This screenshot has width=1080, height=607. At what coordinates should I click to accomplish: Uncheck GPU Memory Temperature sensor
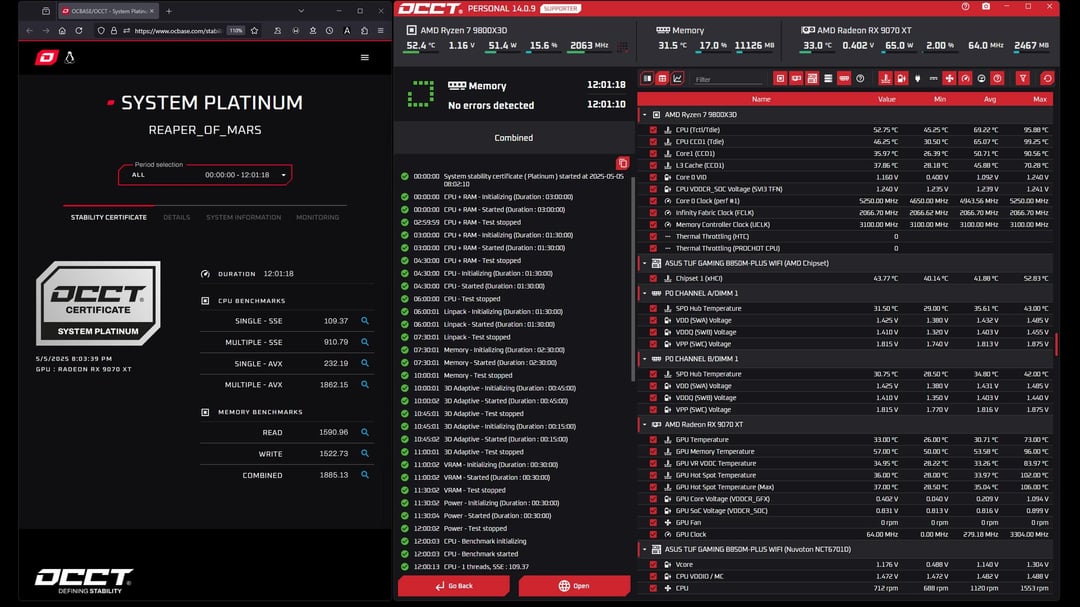tap(653, 451)
